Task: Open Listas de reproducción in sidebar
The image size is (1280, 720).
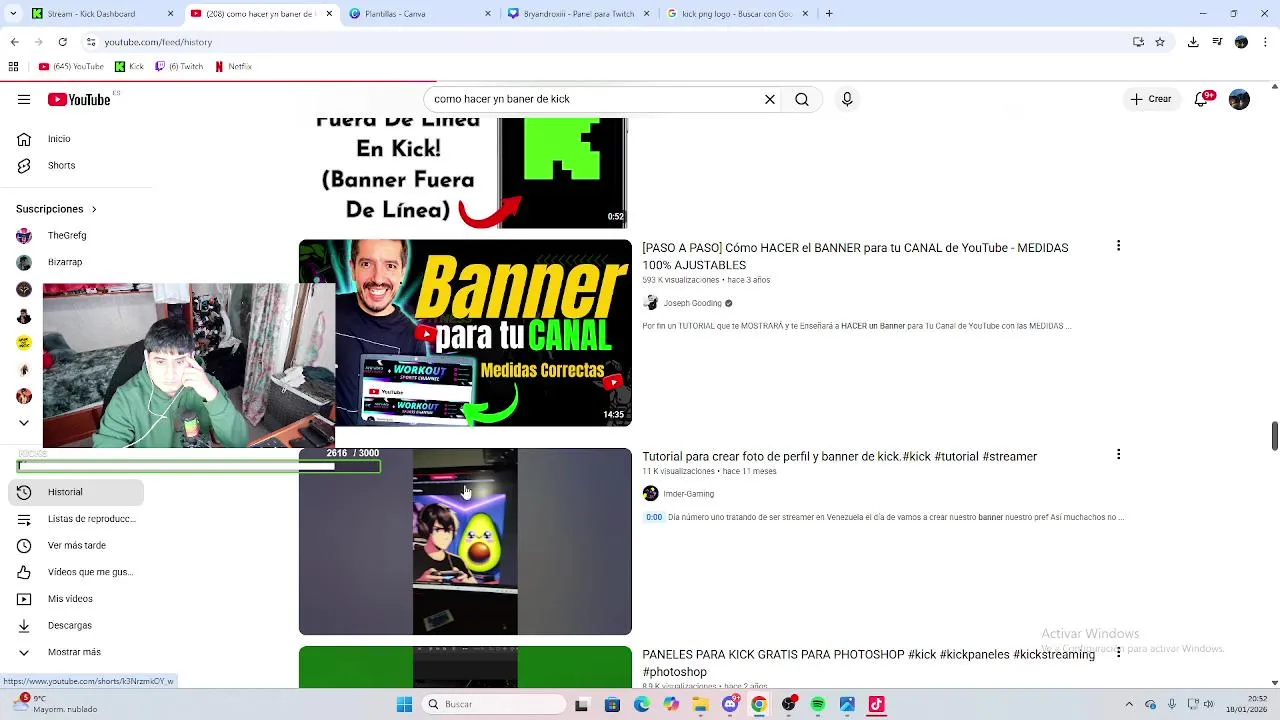Action: [76, 518]
